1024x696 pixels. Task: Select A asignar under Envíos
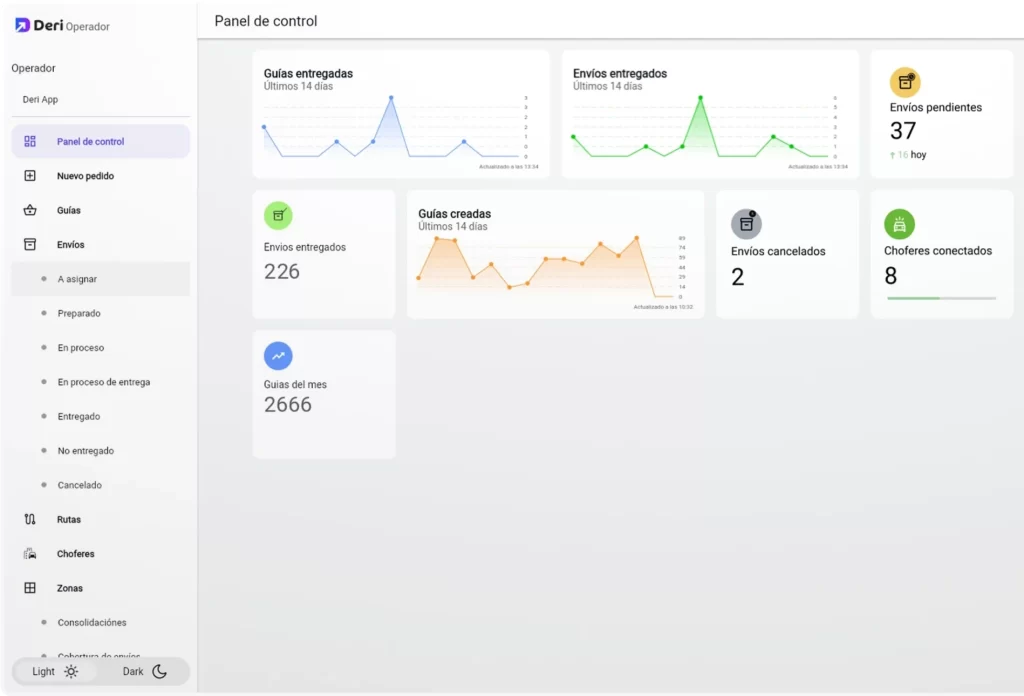80,278
